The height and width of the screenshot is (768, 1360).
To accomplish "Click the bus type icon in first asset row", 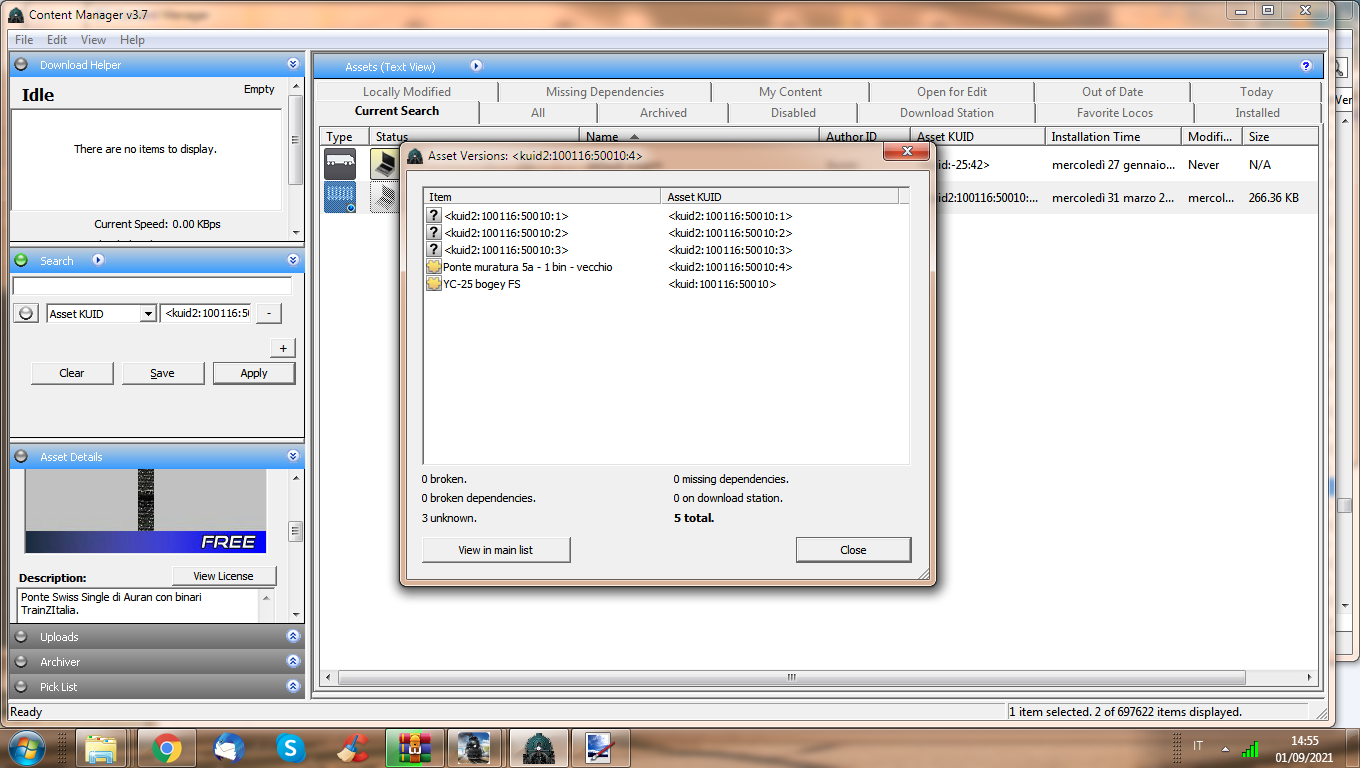I will coord(340,163).
